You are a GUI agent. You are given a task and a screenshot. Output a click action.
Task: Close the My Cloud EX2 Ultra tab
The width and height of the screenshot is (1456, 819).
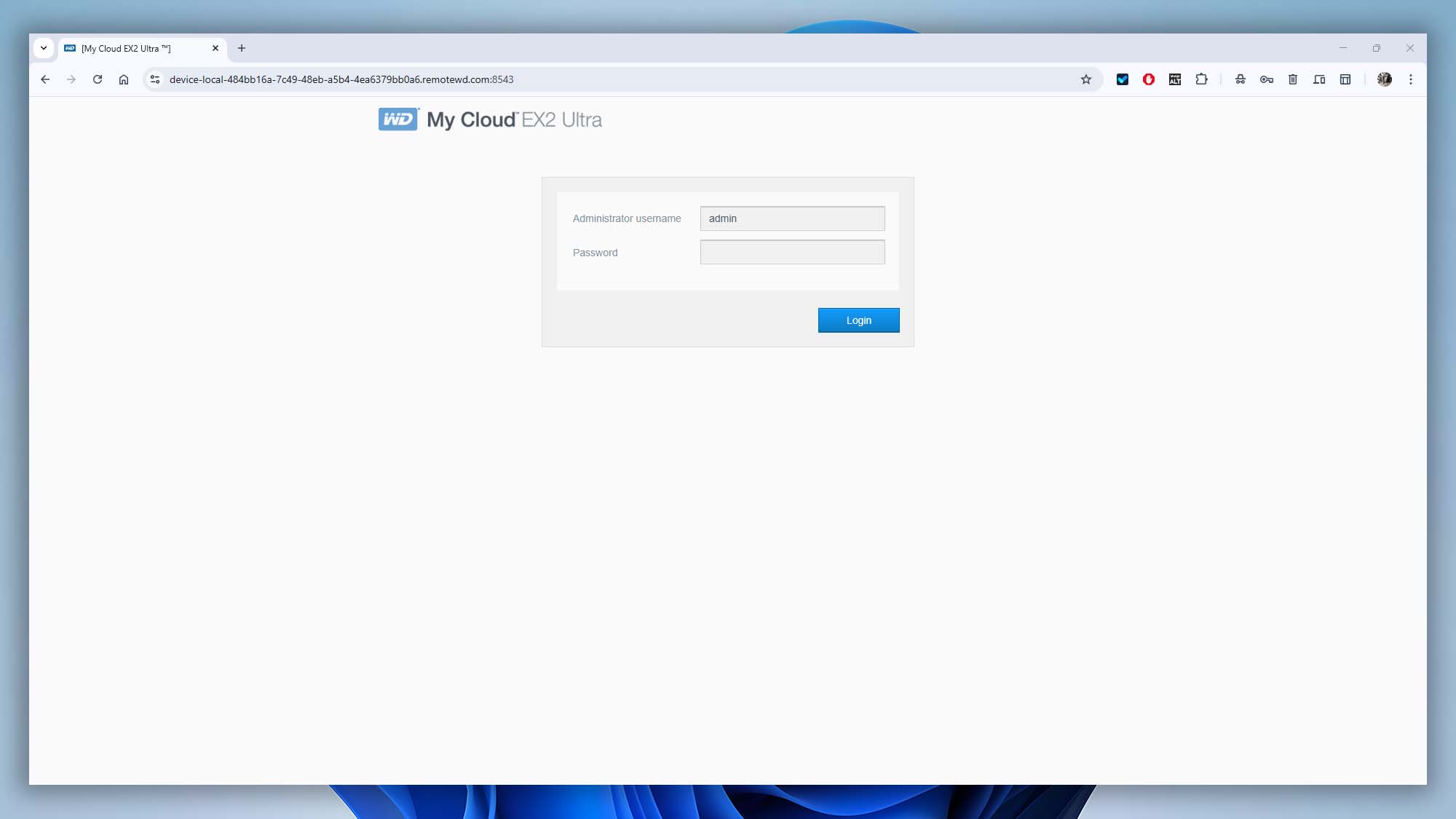point(215,48)
